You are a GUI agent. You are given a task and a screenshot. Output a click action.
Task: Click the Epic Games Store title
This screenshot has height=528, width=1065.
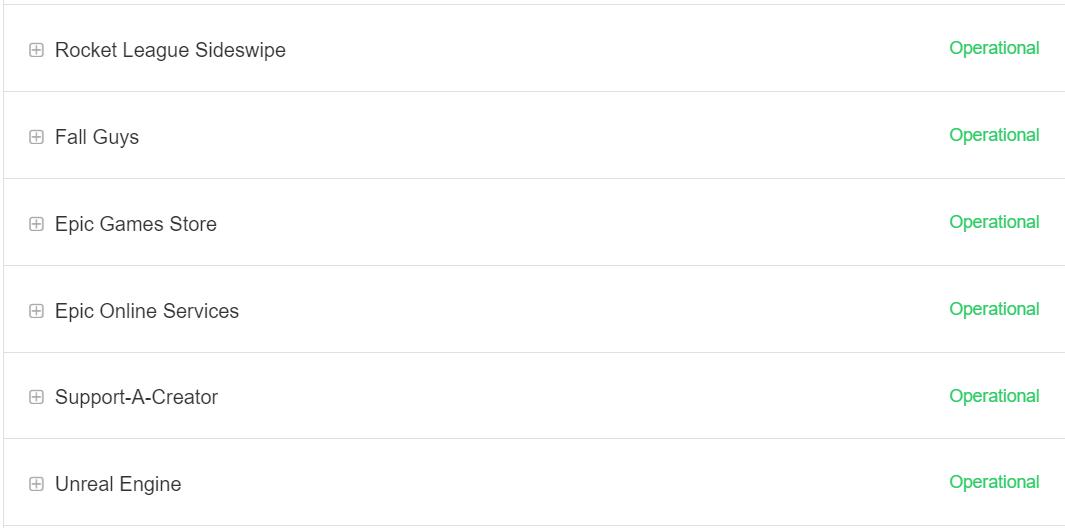136,224
